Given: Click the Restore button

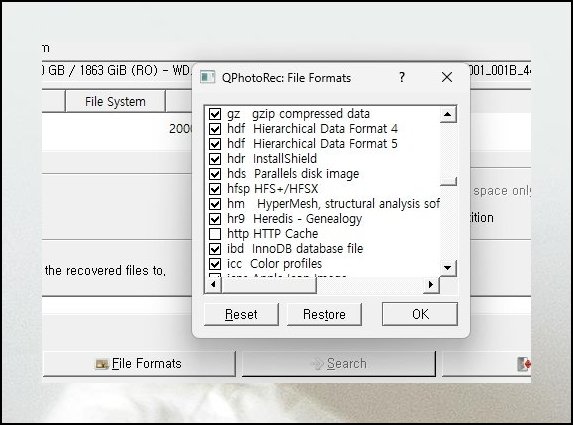Looking at the screenshot, I should (324, 314).
